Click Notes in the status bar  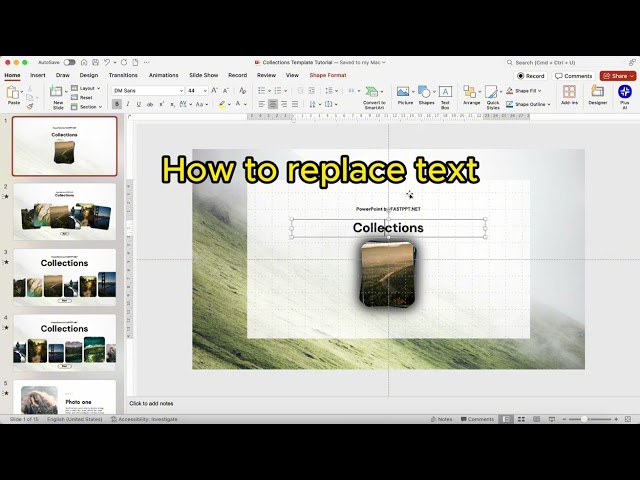(x=441, y=419)
